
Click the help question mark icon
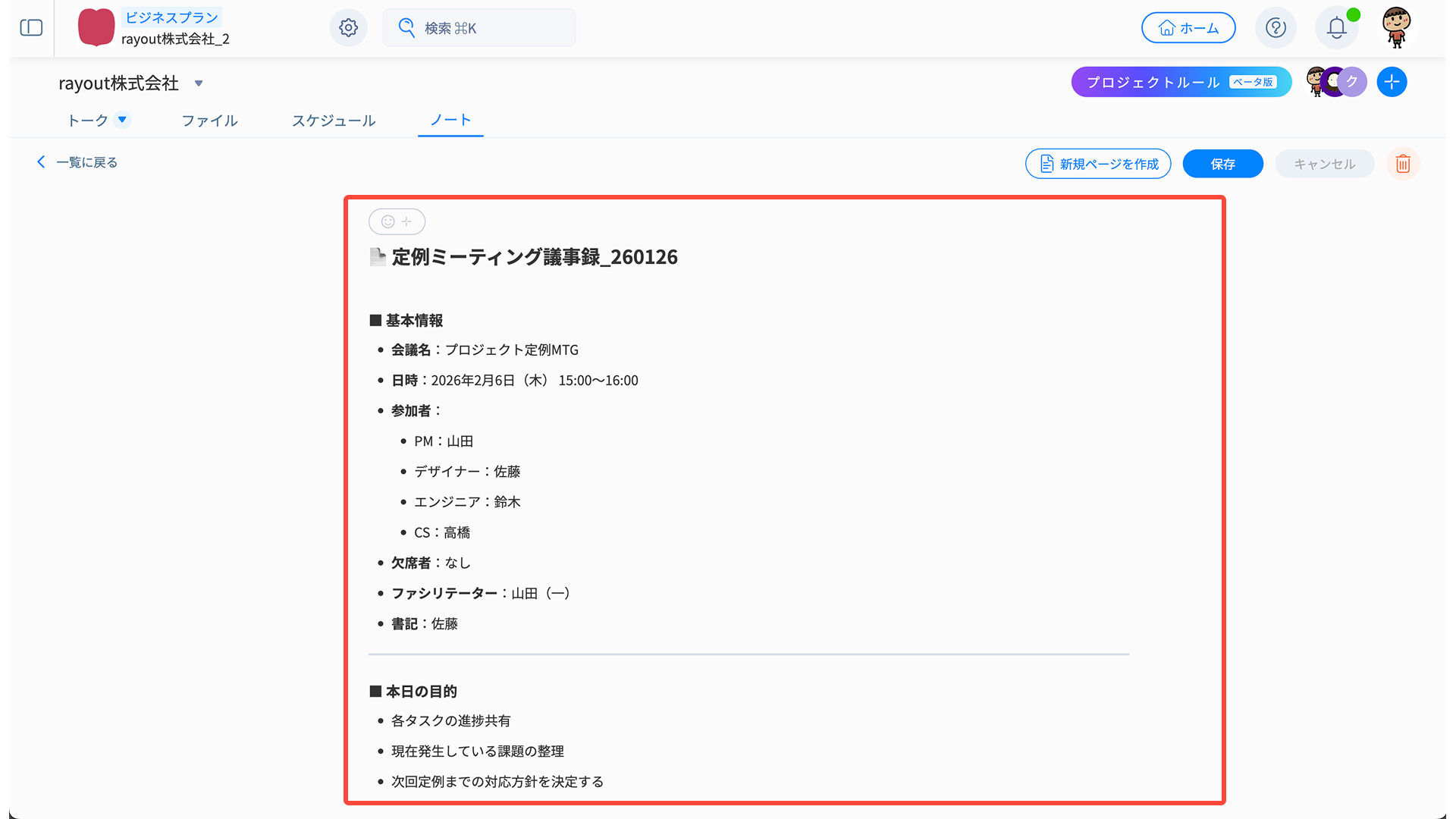point(1276,28)
